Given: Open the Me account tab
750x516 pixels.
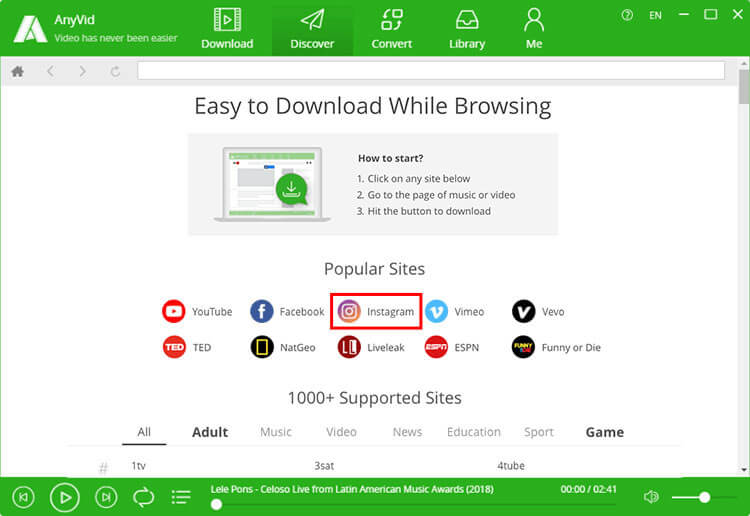Looking at the screenshot, I should (x=534, y=29).
